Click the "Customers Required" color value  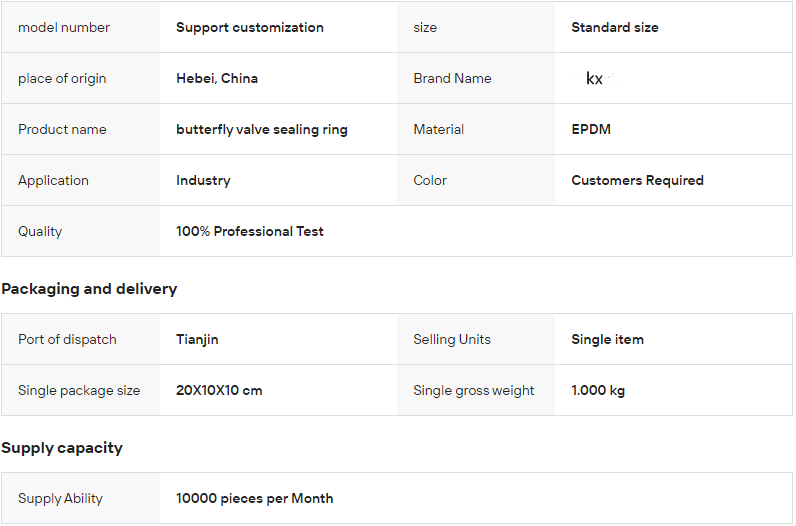click(637, 181)
